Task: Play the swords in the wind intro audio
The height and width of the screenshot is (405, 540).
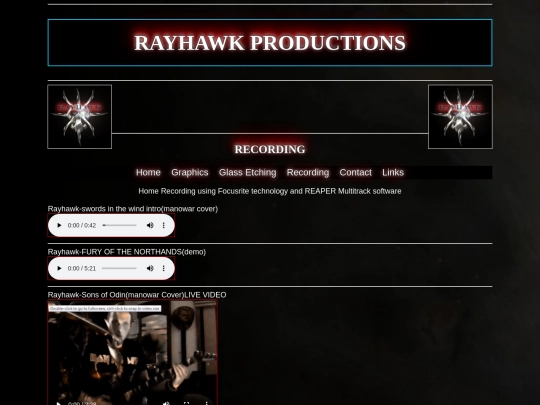Action: (59, 225)
